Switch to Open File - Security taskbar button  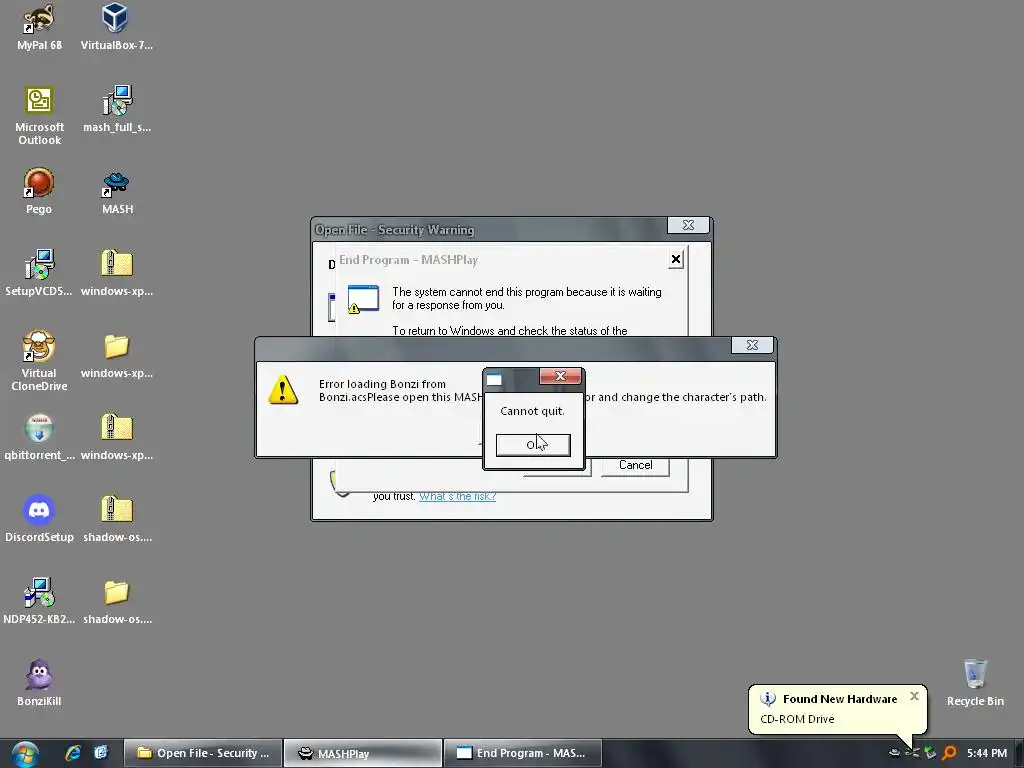click(x=203, y=753)
